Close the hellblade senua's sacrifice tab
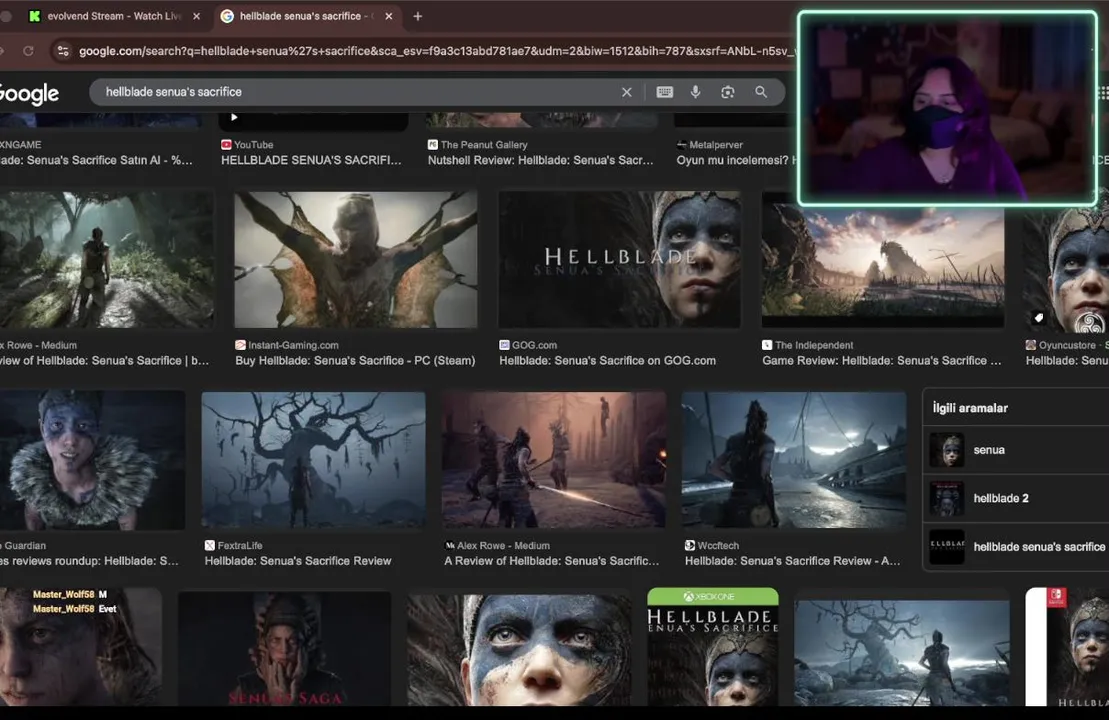The width and height of the screenshot is (1109, 720). point(388,16)
